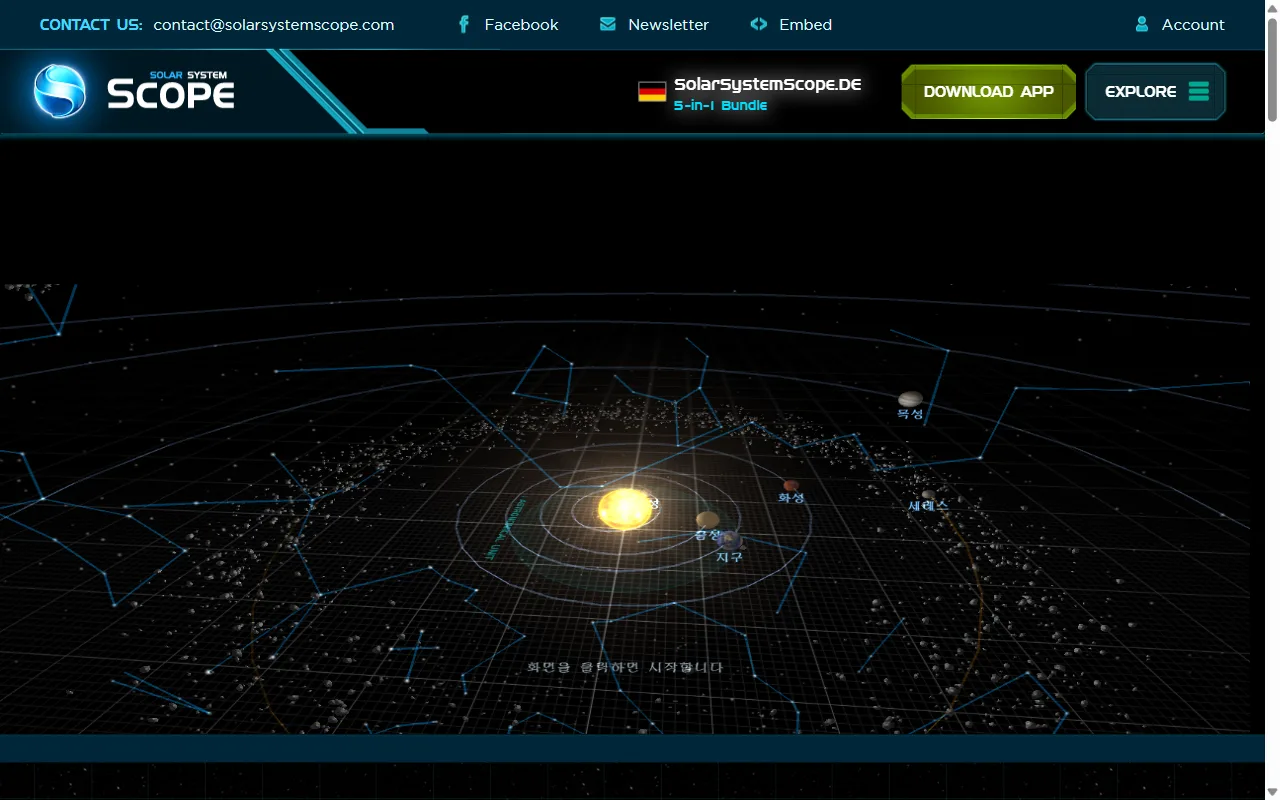The width and height of the screenshot is (1280, 800).
Task: Click the Facebook 'f' icon
Action: coord(464,24)
